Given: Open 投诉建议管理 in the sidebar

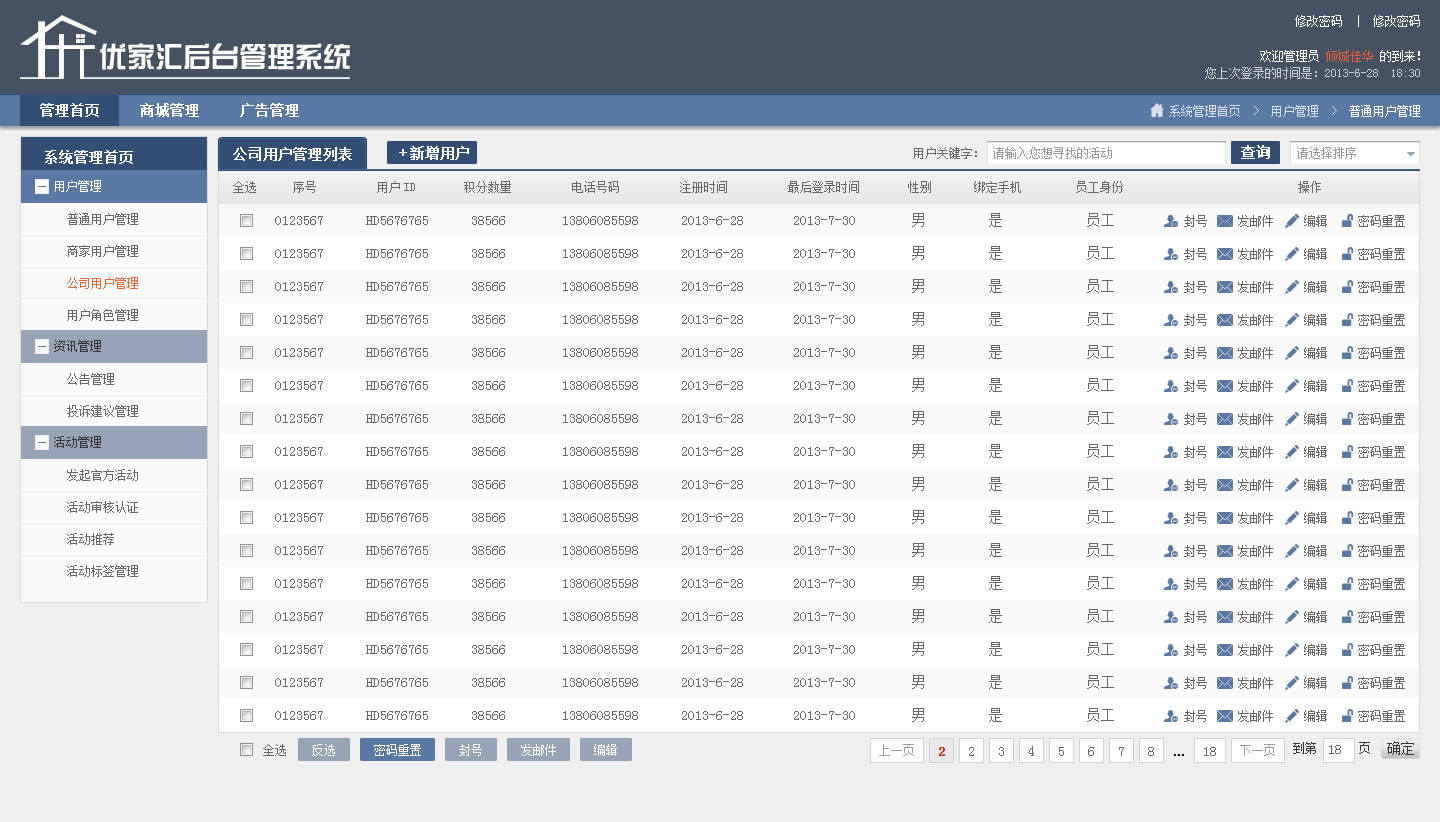Looking at the screenshot, I should pyautogui.click(x=103, y=411).
